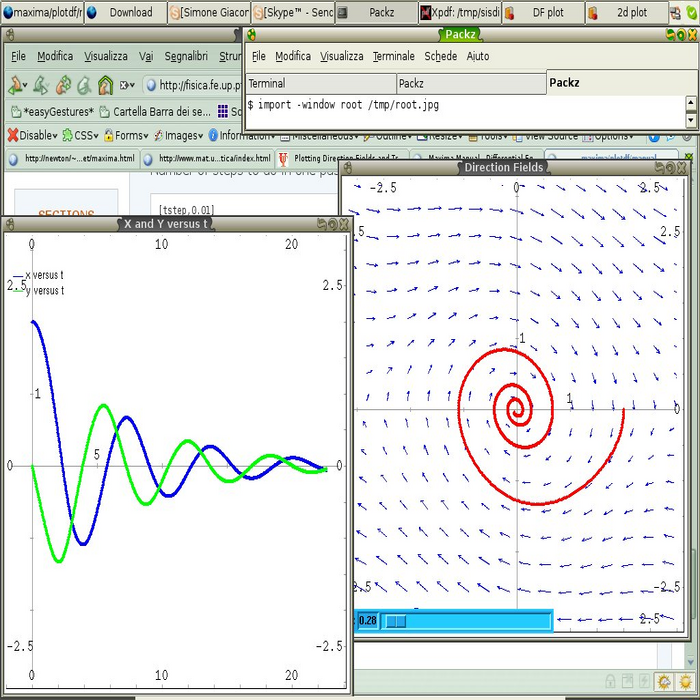Image resolution: width=700 pixels, height=700 pixels.
Task: Click the terminal scrollbar down arrow
Action: (x=691, y=120)
